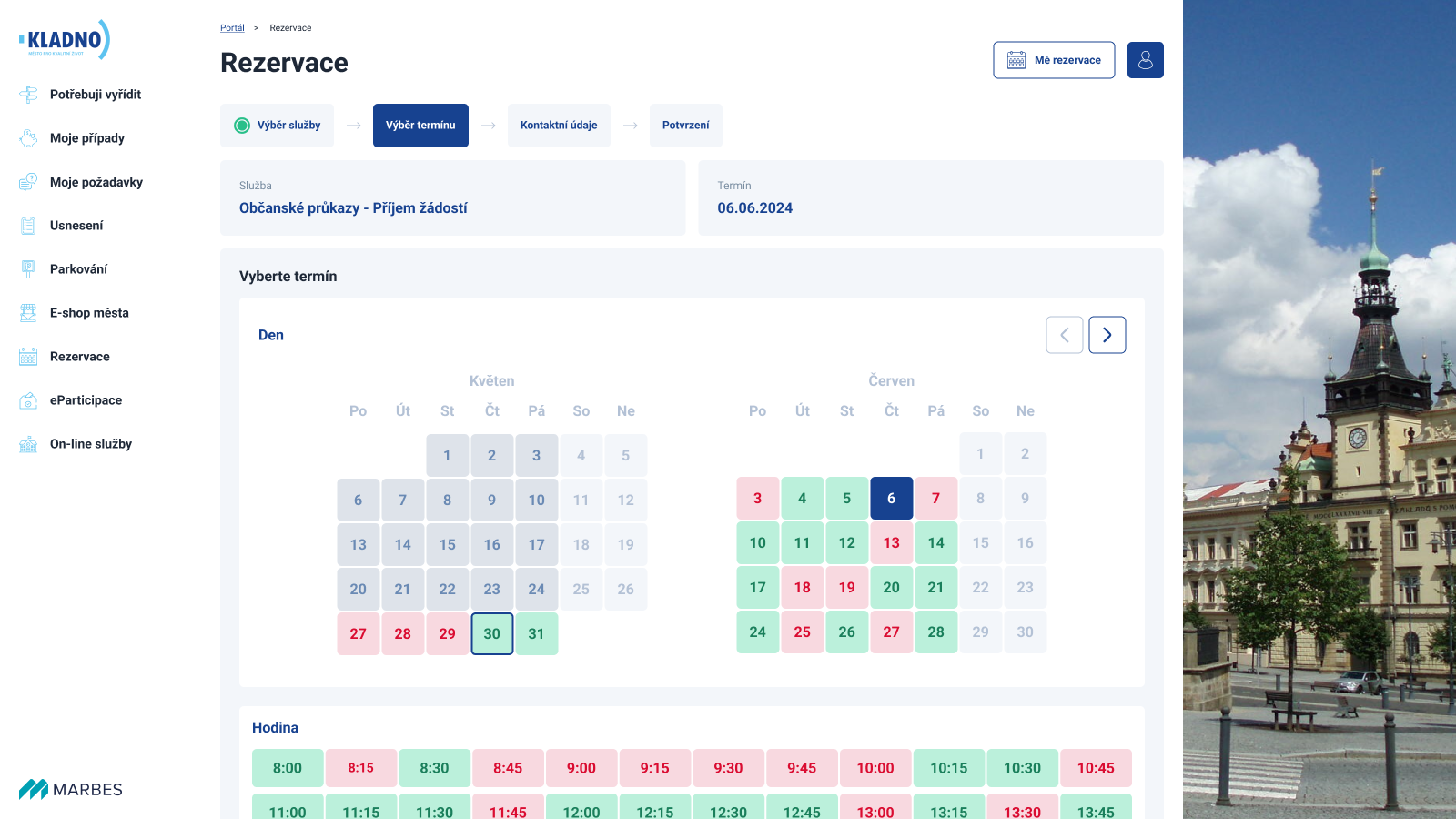Viewport: 1456px width, 819px height.
Task: Choose the 10:30 time slot
Action: 1022,768
